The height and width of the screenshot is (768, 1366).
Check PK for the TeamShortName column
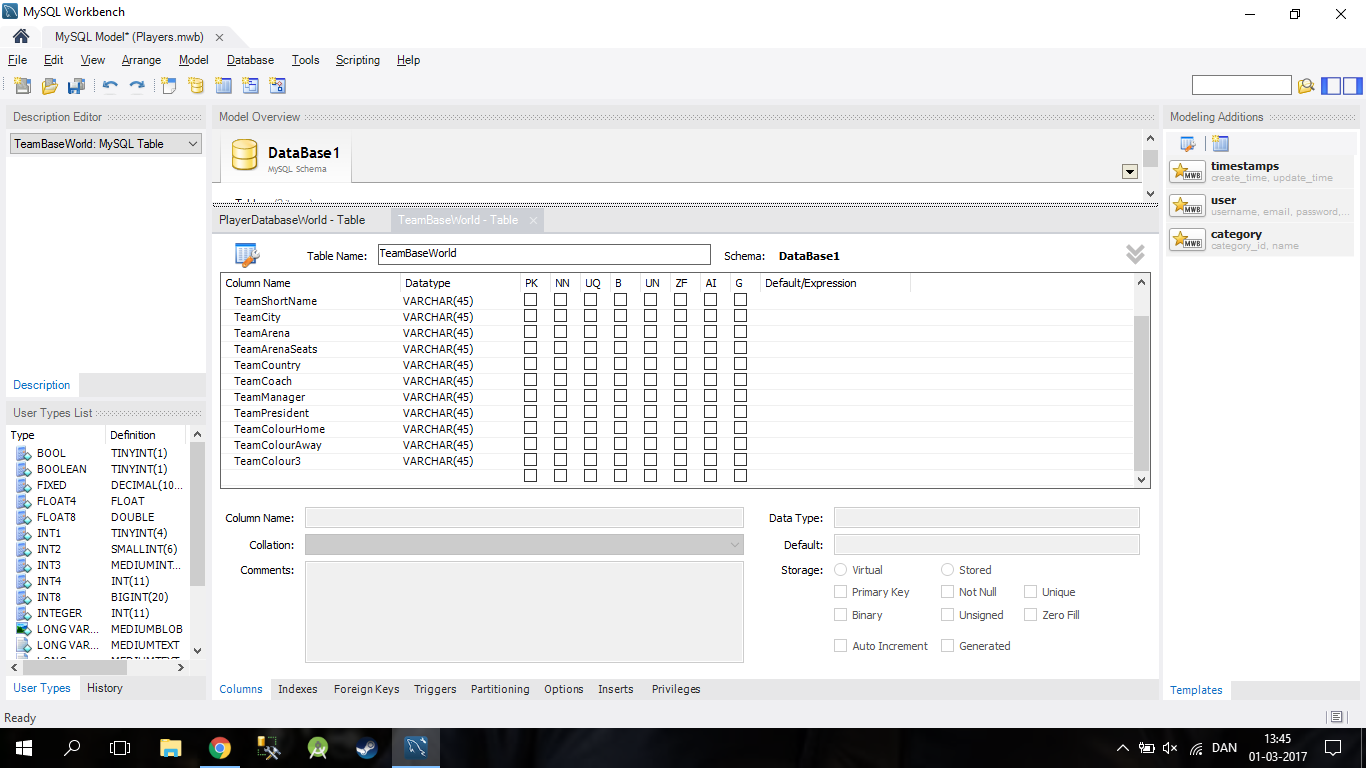tap(531, 300)
